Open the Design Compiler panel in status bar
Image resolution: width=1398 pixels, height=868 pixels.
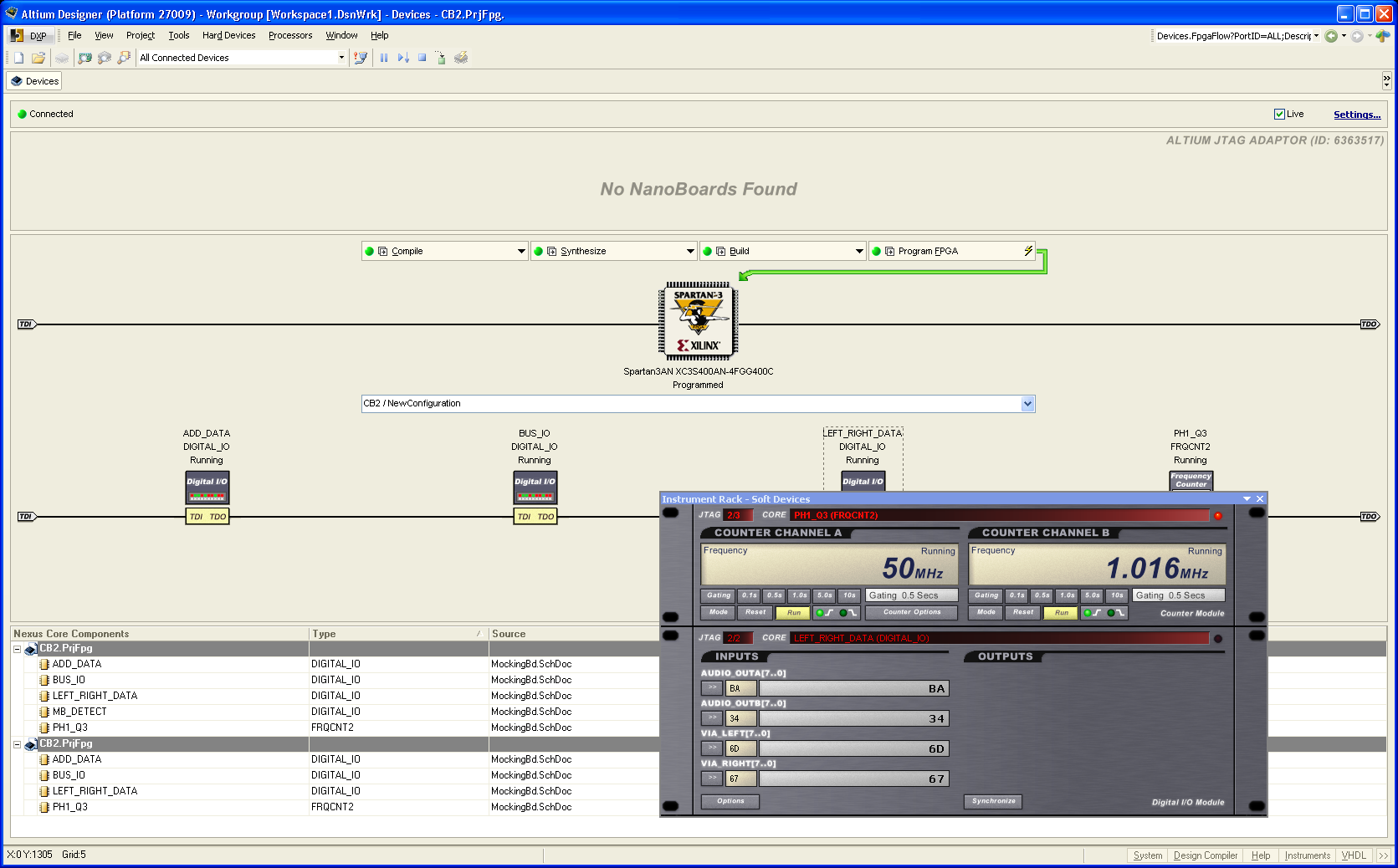[1206, 855]
